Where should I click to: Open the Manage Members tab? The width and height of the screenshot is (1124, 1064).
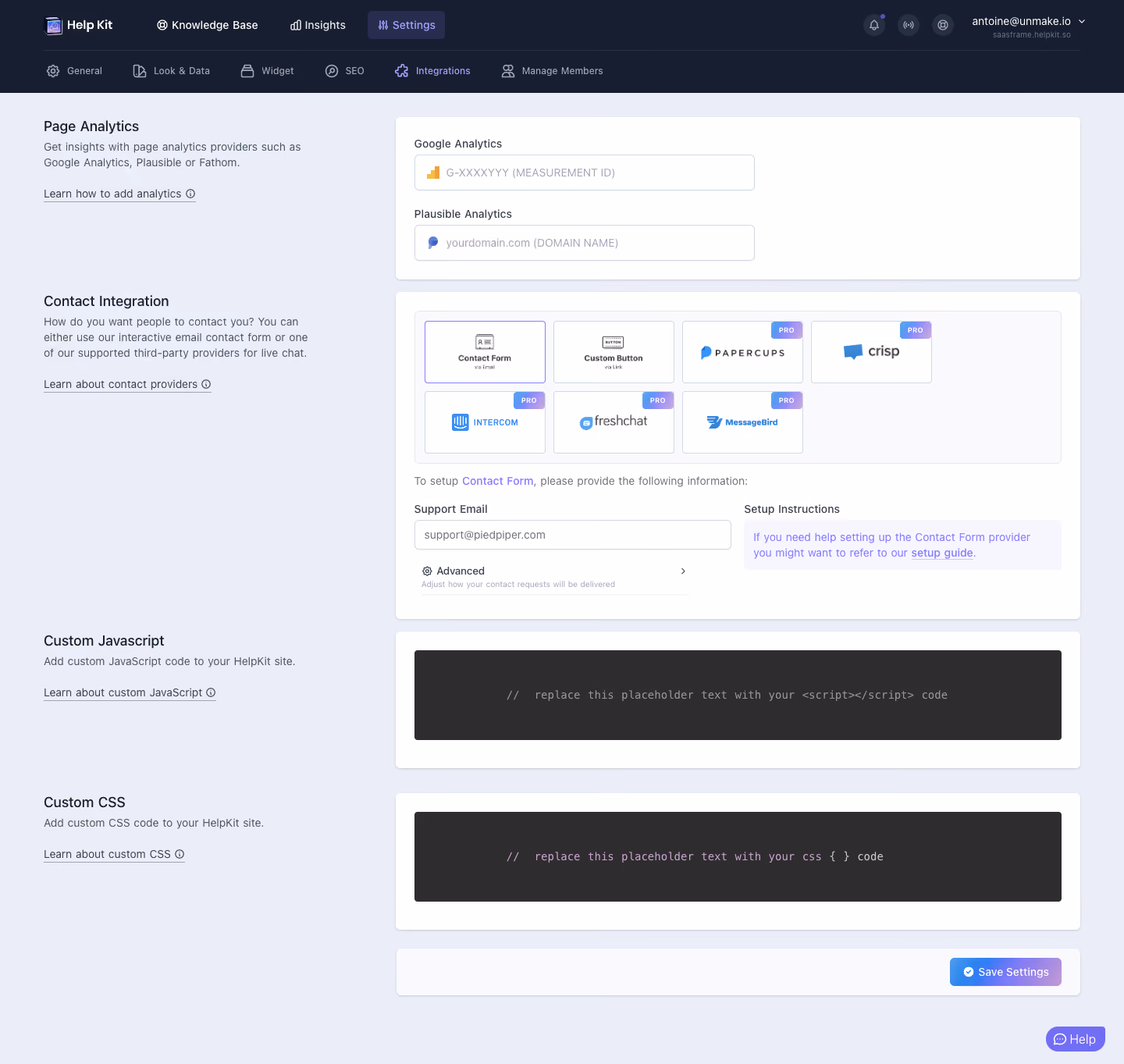tap(552, 71)
